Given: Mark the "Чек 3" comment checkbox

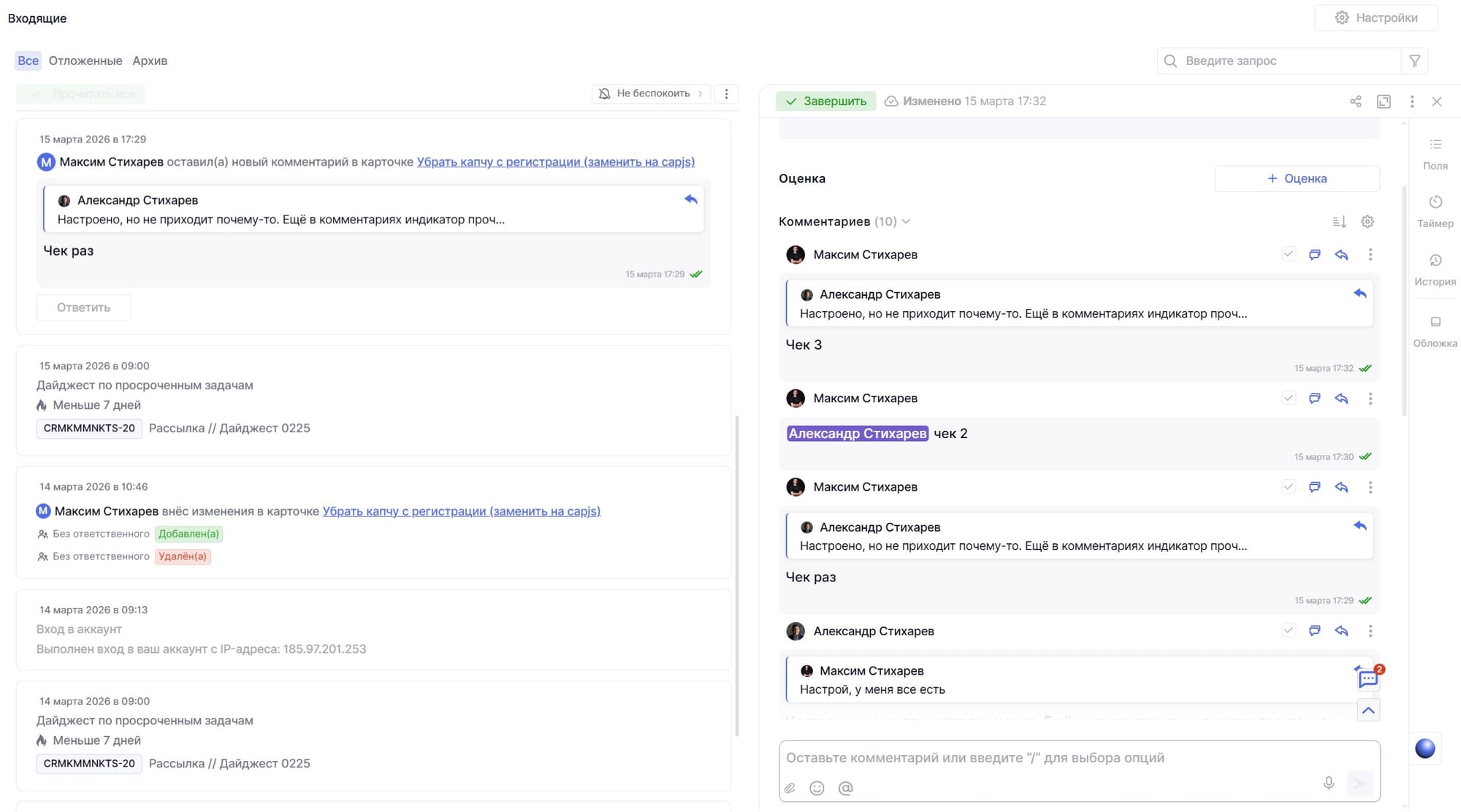Looking at the screenshot, I should (1288, 254).
